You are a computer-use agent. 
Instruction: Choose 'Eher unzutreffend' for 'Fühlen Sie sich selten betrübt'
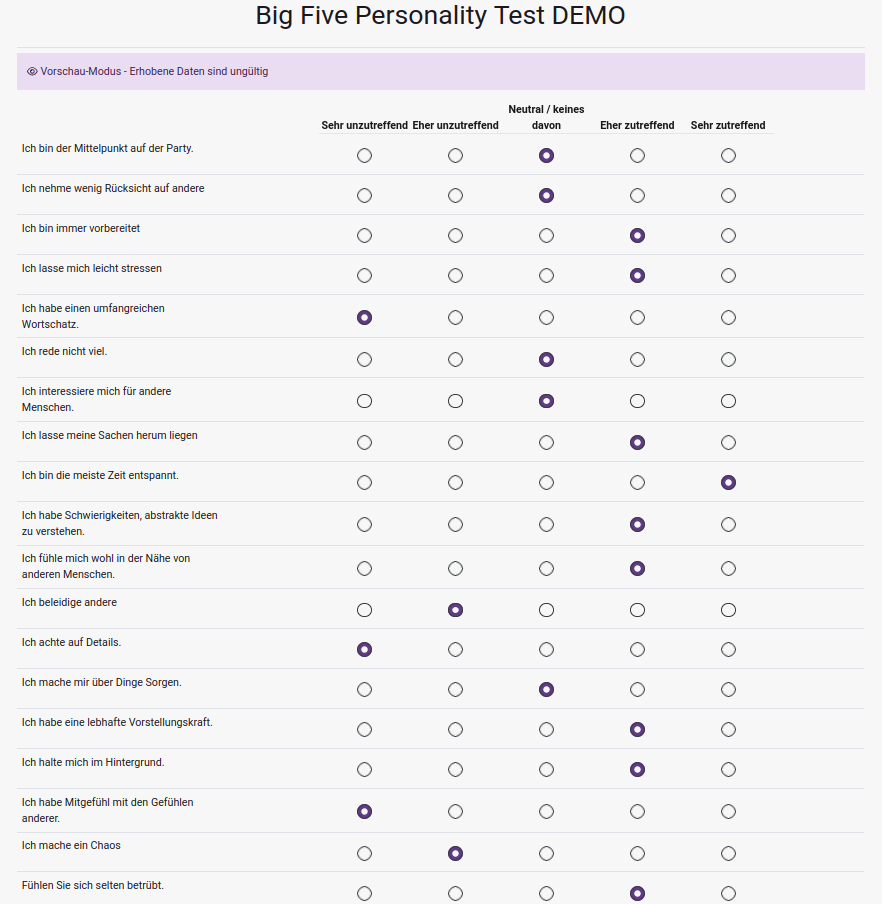pyautogui.click(x=455, y=894)
